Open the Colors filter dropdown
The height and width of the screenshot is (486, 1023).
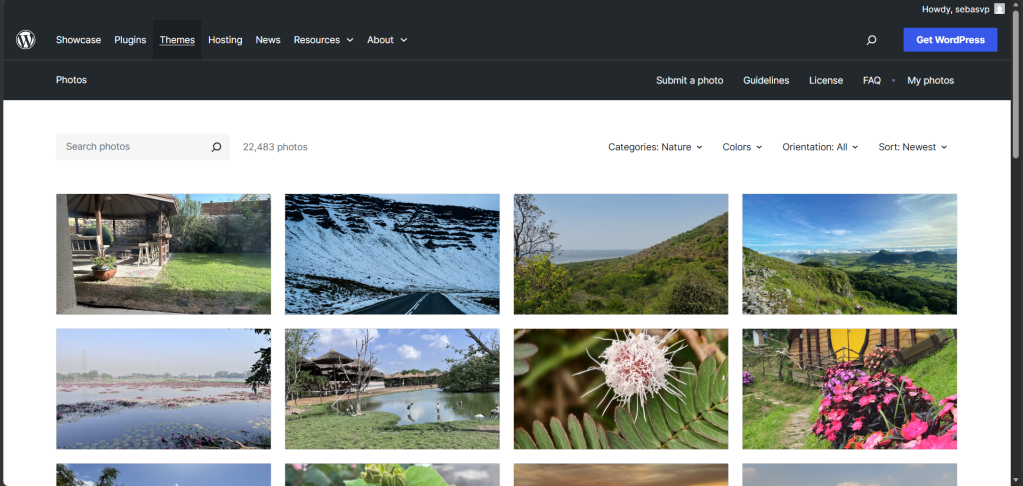[x=742, y=147]
